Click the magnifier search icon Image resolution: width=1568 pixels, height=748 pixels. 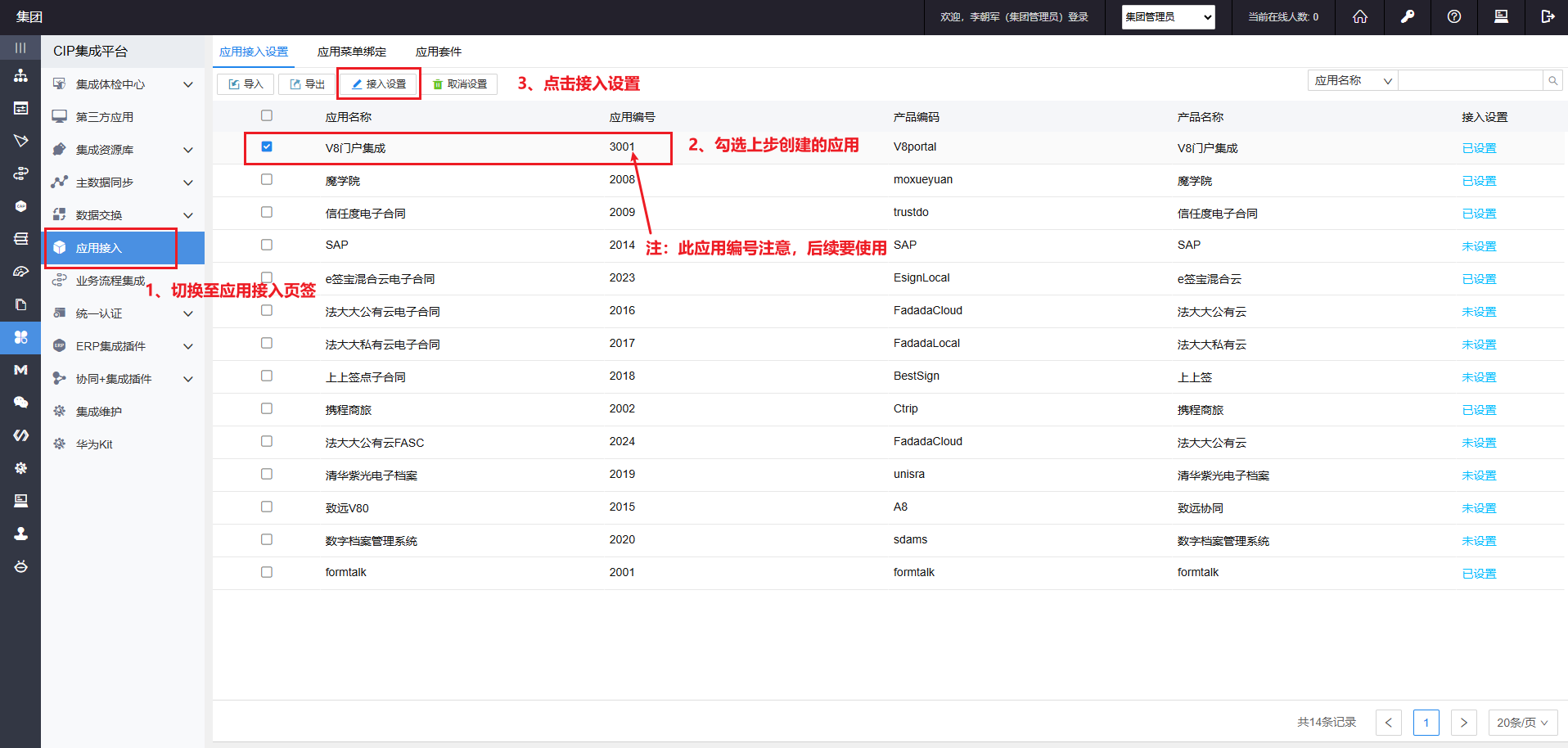point(1552,80)
